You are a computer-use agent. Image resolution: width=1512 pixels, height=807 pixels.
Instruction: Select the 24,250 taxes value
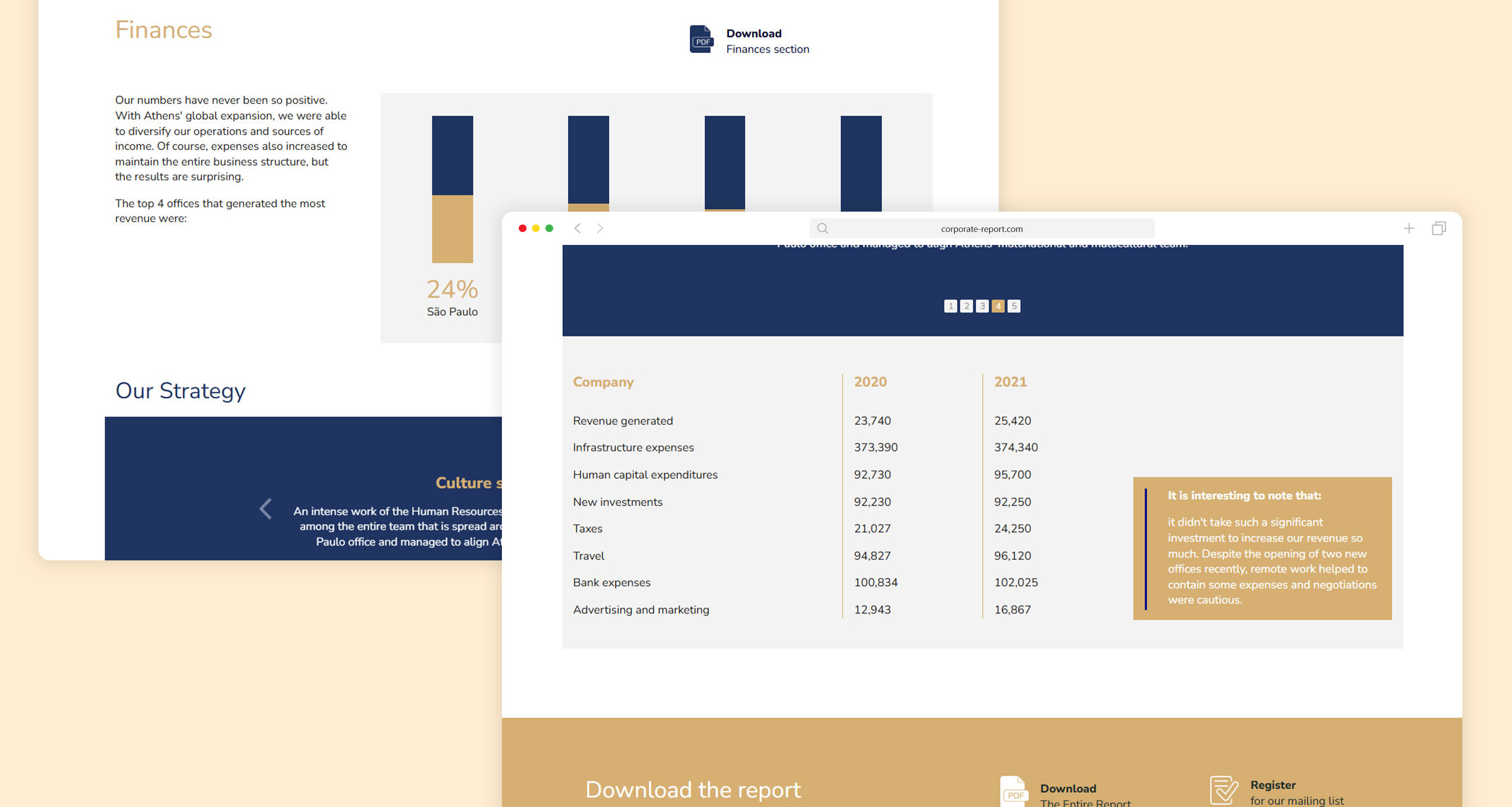1012,528
